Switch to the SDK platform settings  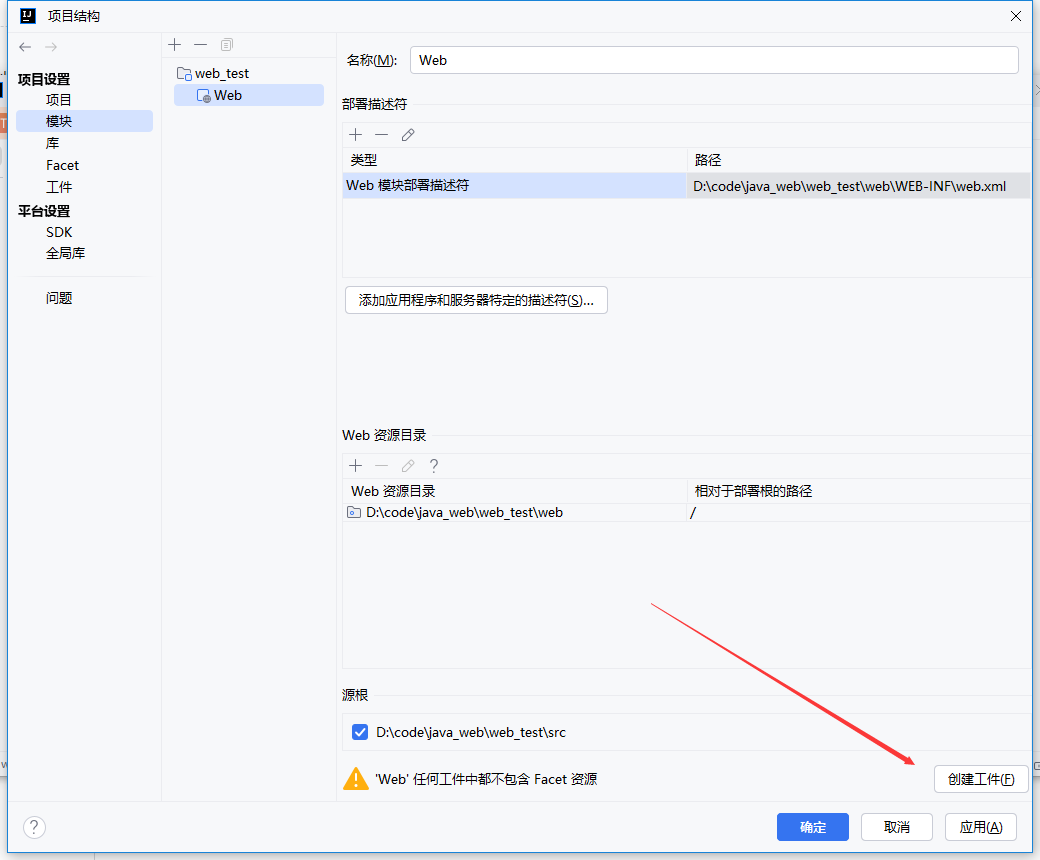point(59,232)
